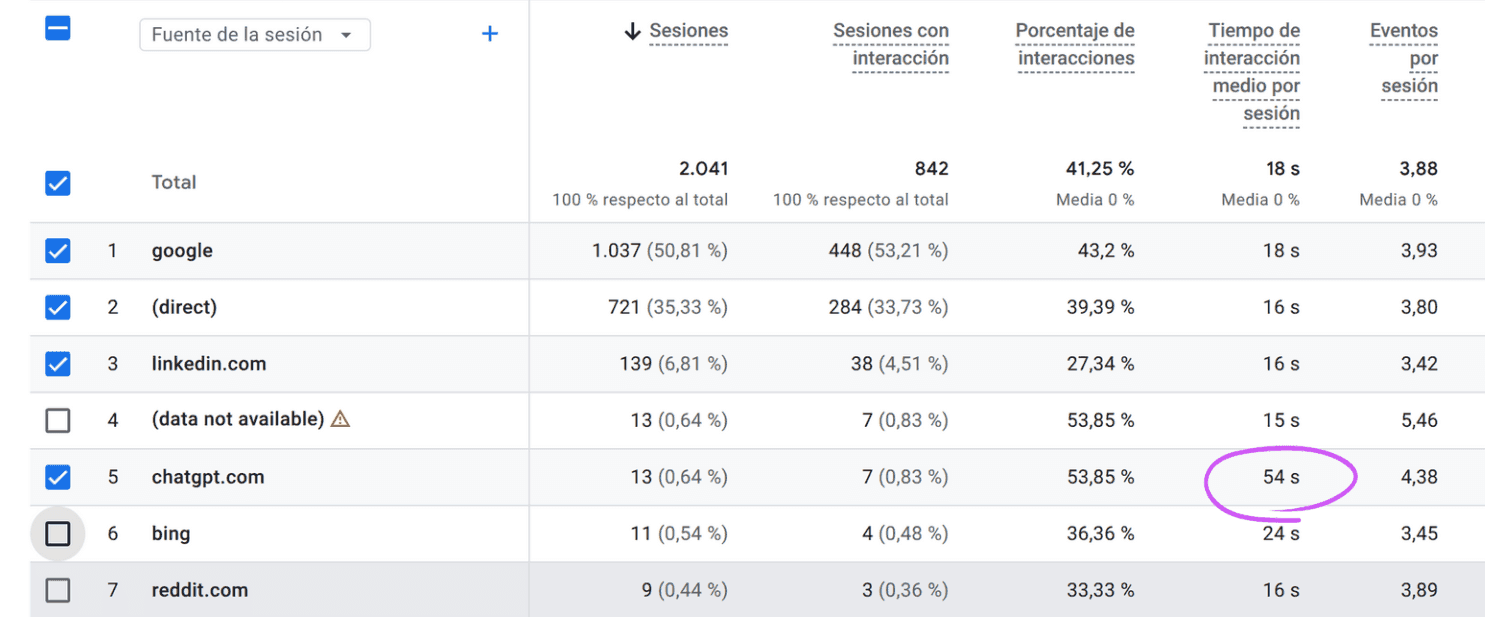Open the Fuente de la sesión dropdown
1485x617 pixels.
255,34
